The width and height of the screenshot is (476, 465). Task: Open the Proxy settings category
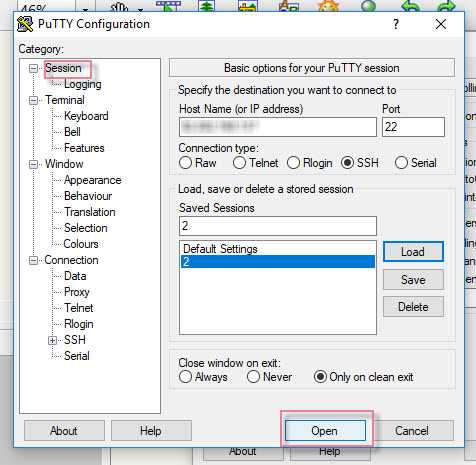pyautogui.click(x=77, y=292)
